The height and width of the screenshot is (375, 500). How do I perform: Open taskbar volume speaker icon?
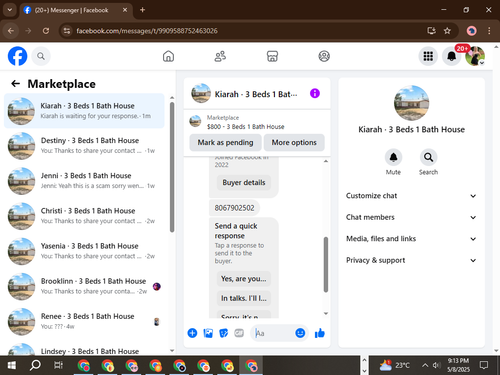point(436,365)
